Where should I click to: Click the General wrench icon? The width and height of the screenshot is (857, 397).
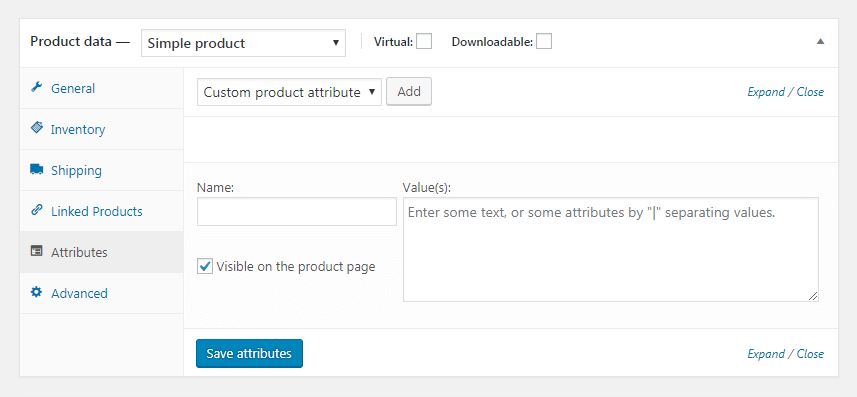pyautogui.click(x=37, y=87)
